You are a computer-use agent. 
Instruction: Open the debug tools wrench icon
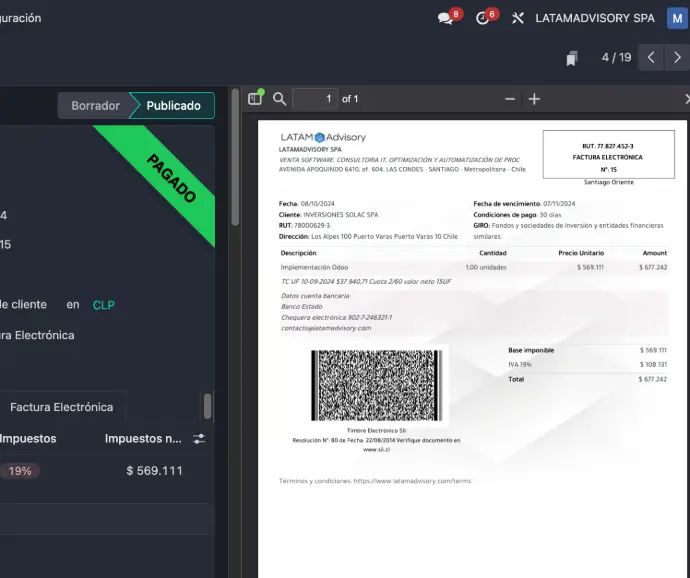(518, 18)
